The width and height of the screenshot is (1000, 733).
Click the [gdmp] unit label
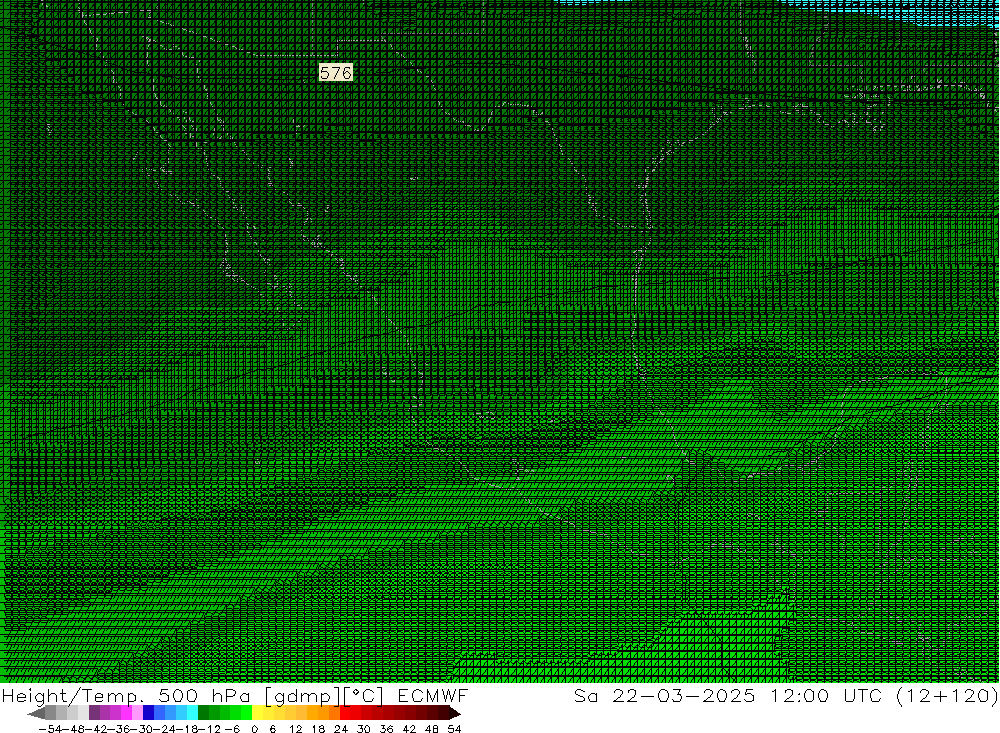(303, 696)
